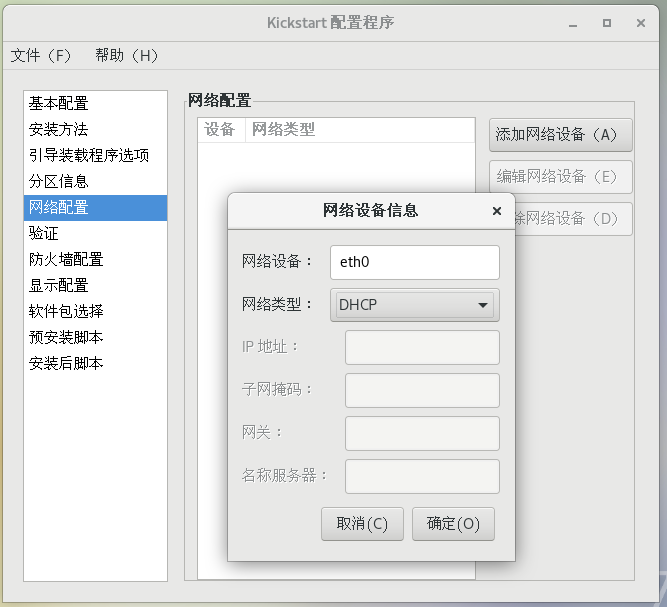Select 防火墙配置 in the sidebar

(95, 259)
